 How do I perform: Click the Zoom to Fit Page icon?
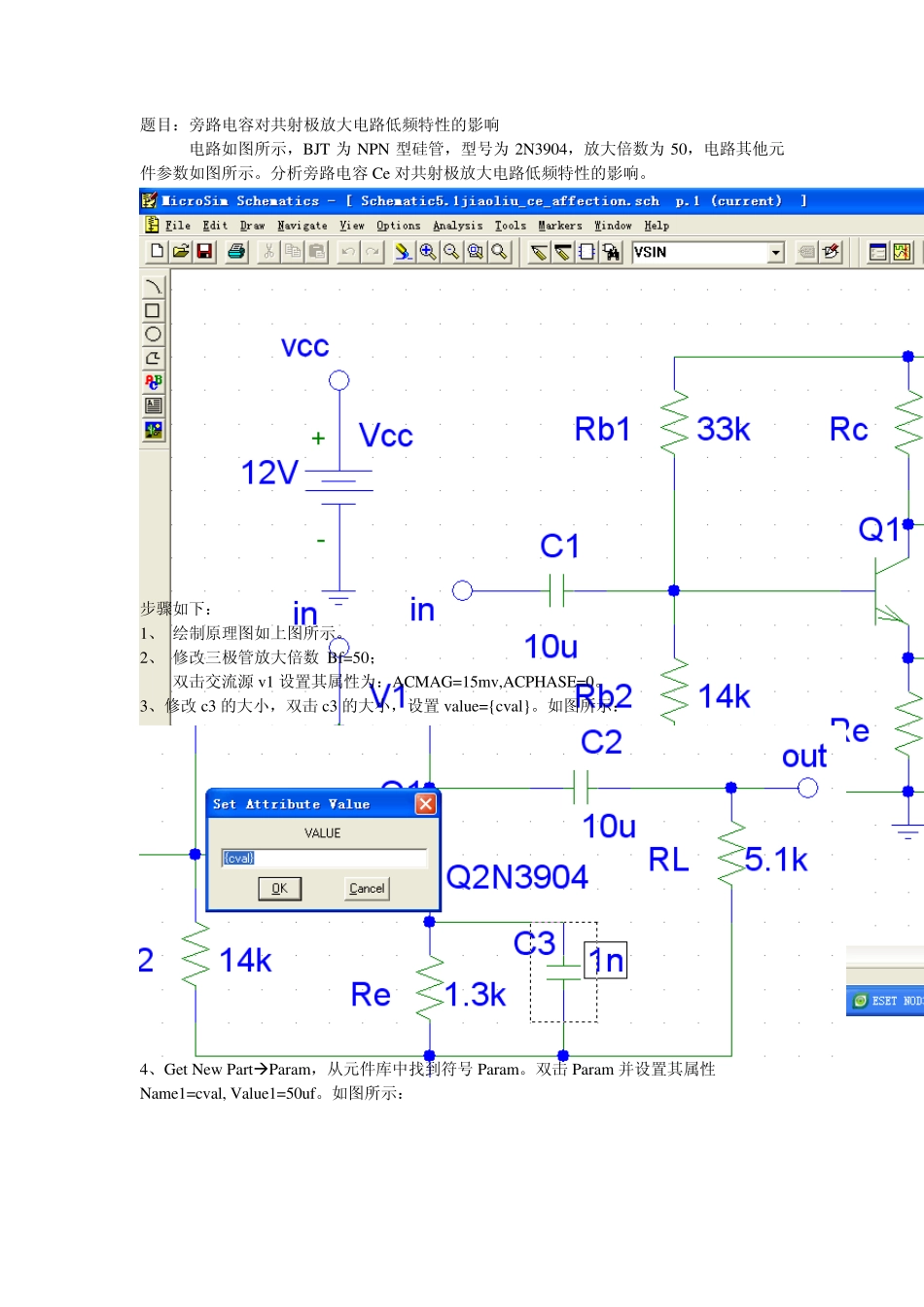(499, 252)
